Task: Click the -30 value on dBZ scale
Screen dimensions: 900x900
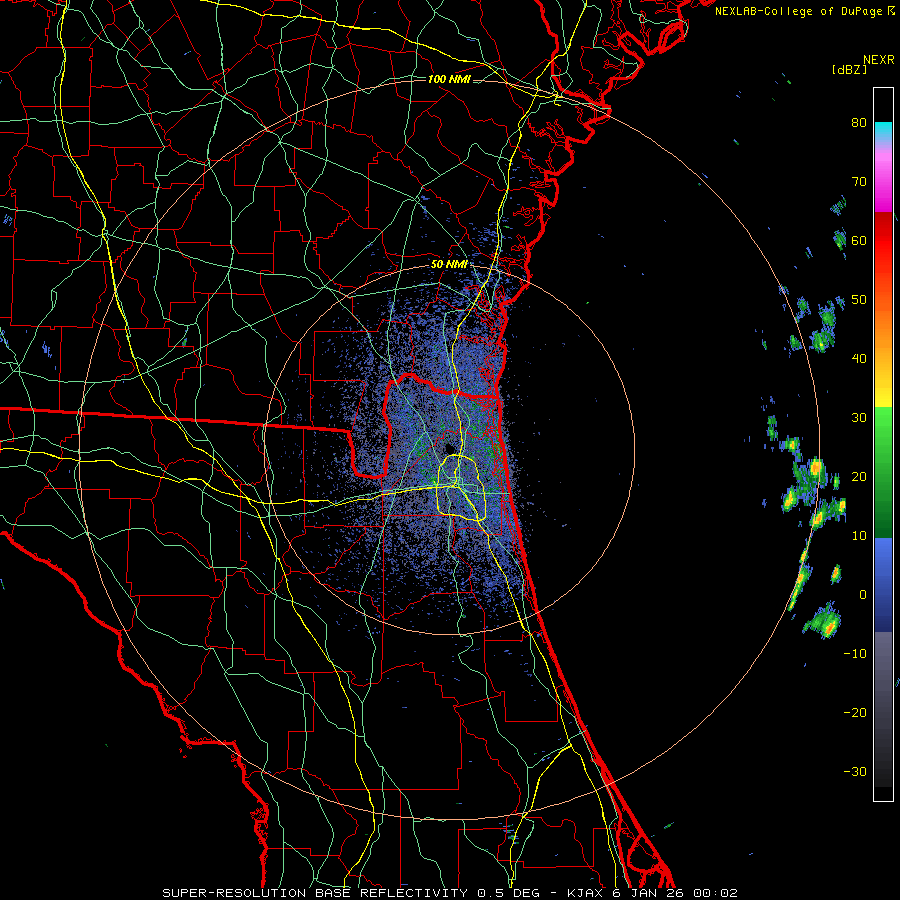Action: point(855,771)
